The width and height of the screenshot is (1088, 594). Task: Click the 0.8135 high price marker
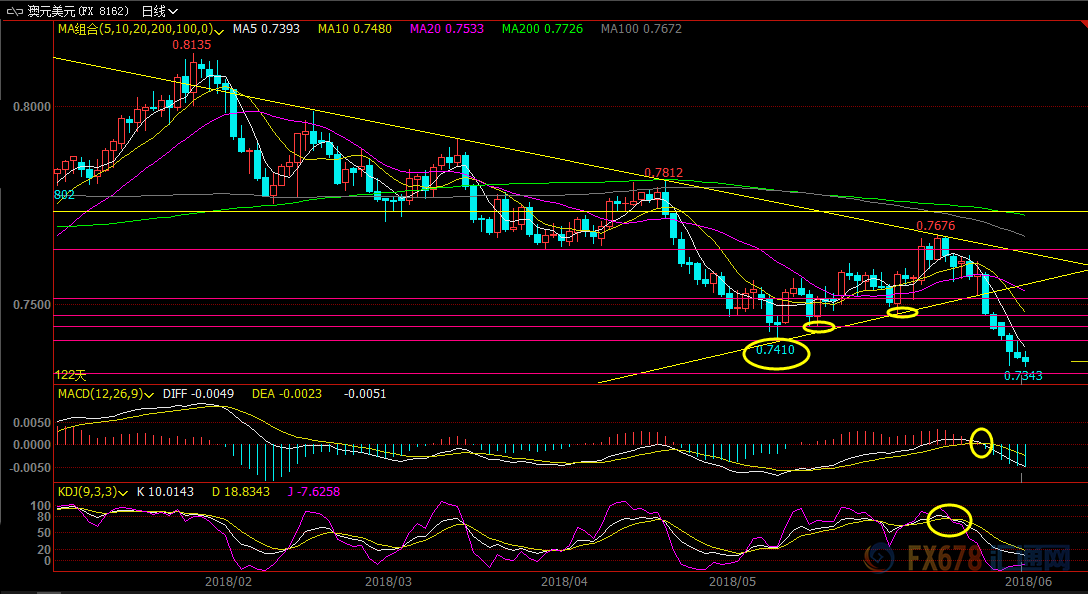coord(191,45)
